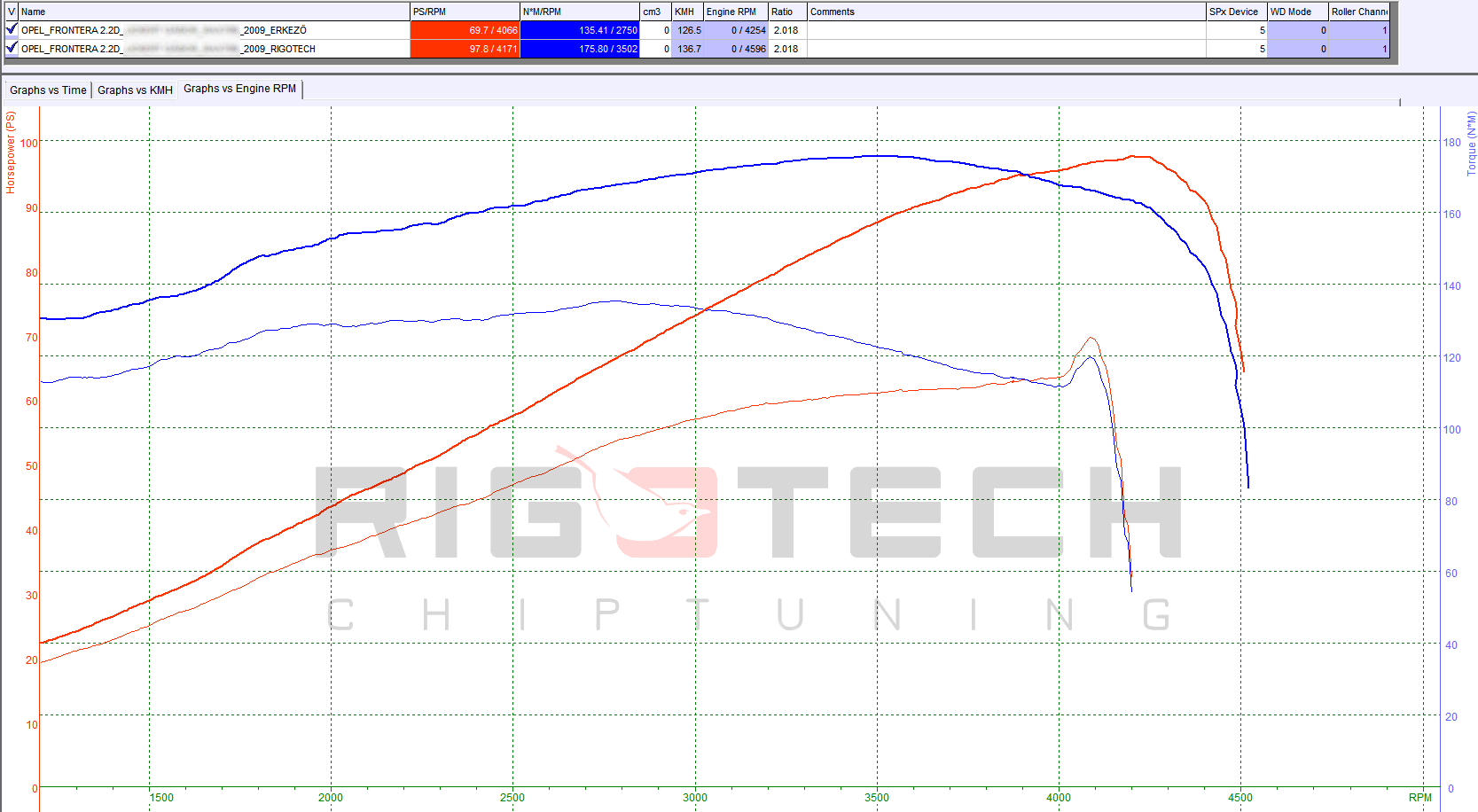Click the Roller Channel column header
The image size is (1478, 812).
[1358, 12]
